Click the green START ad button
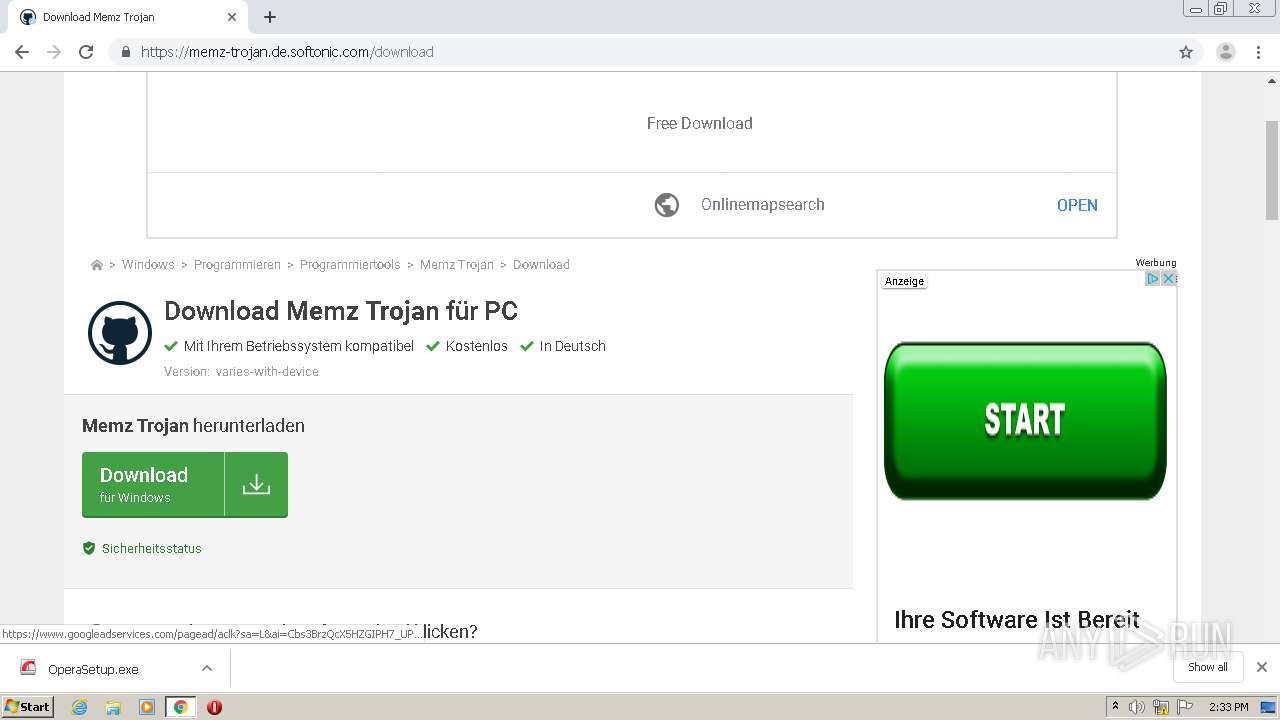 pos(1025,421)
